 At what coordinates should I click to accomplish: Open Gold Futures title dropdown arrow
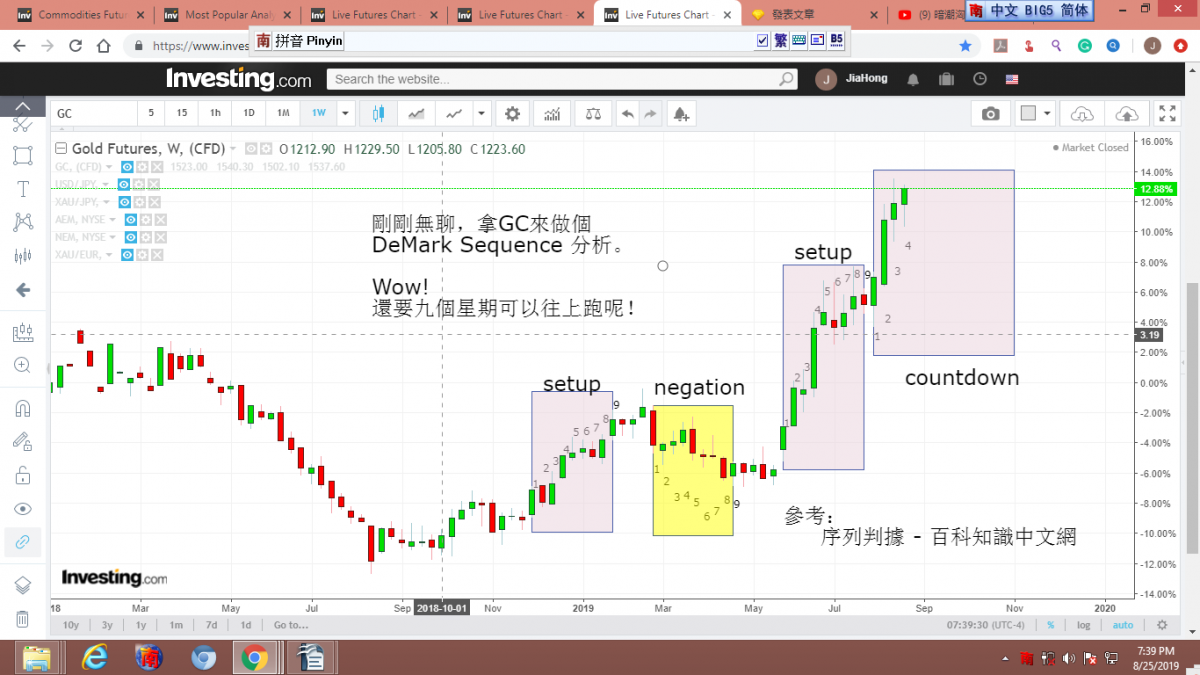pyautogui.click(x=235, y=149)
